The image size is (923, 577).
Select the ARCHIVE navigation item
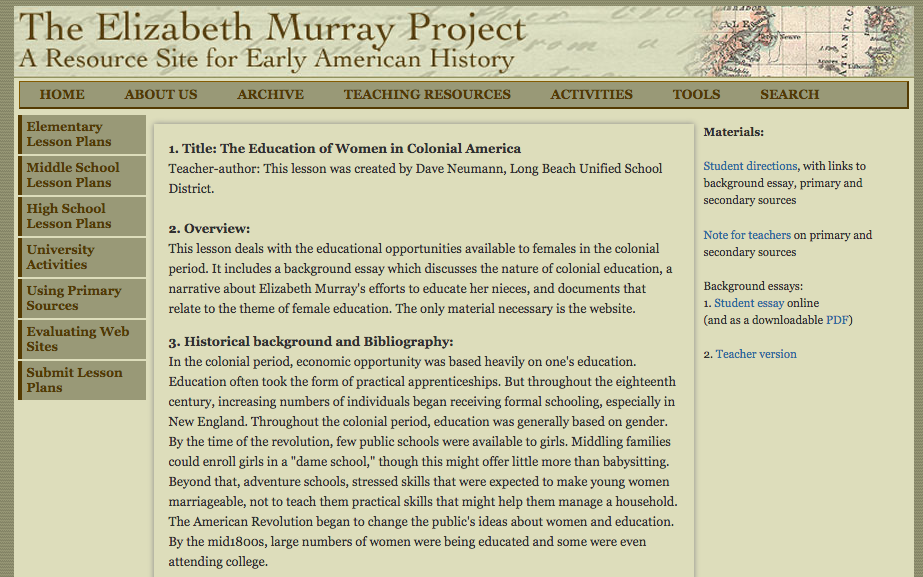270,94
